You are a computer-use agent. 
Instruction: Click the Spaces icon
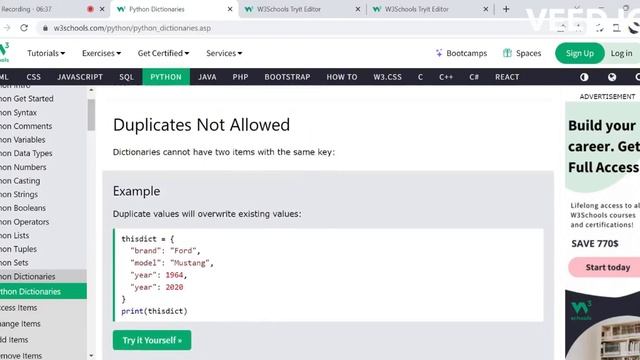507,53
